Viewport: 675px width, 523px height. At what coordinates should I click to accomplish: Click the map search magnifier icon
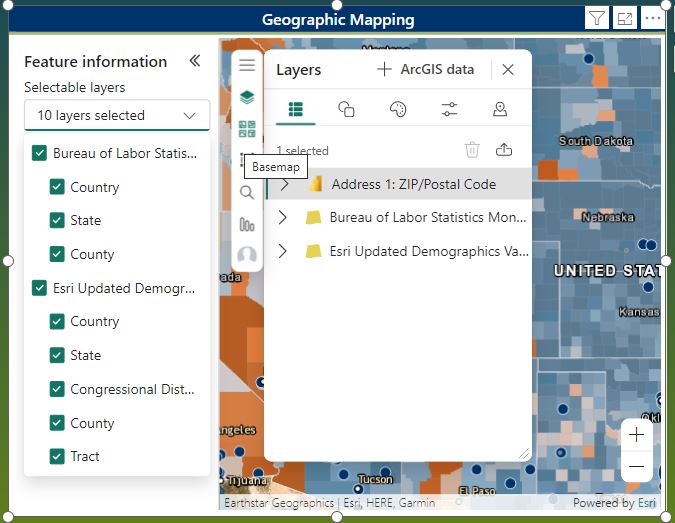[247, 192]
